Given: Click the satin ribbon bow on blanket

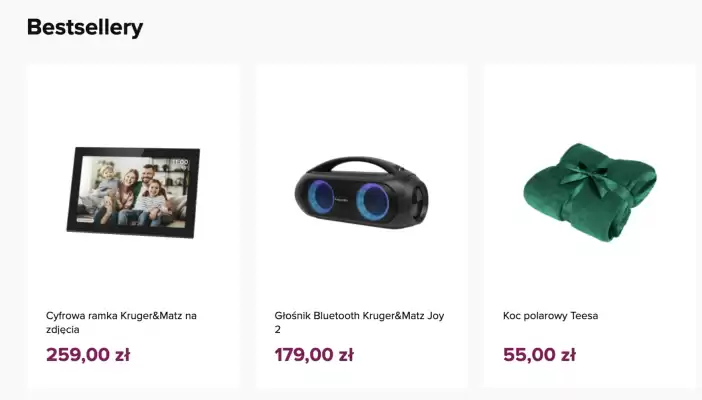Looking at the screenshot, I should 585,178.
